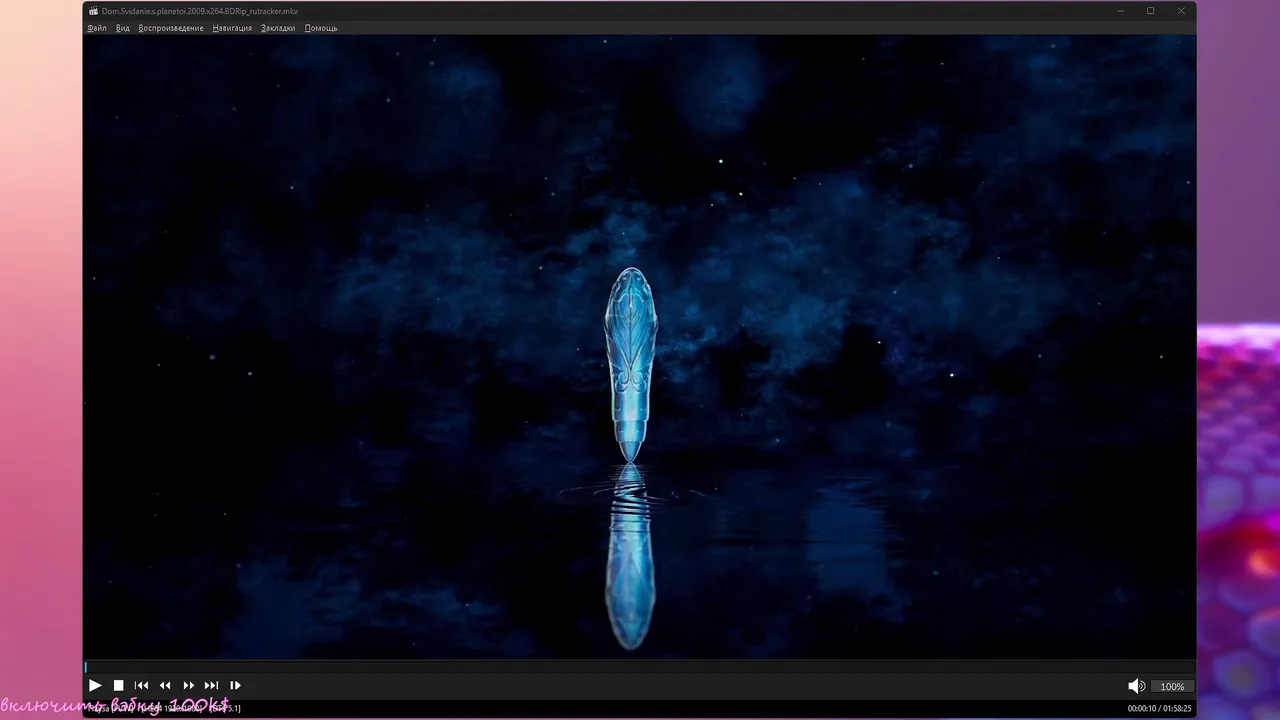Open the Вид menu
This screenshot has width=1280, height=720.
[123, 28]
